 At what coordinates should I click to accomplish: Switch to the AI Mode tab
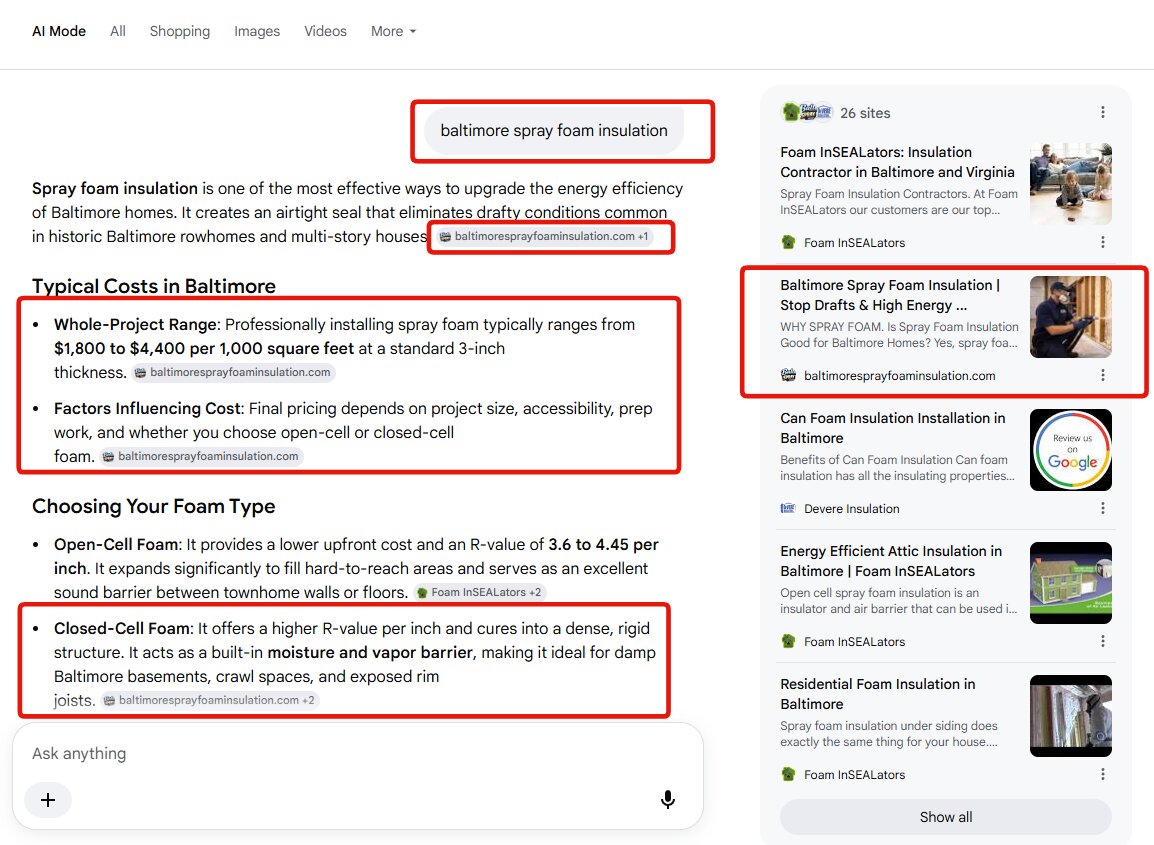[59, 31]
